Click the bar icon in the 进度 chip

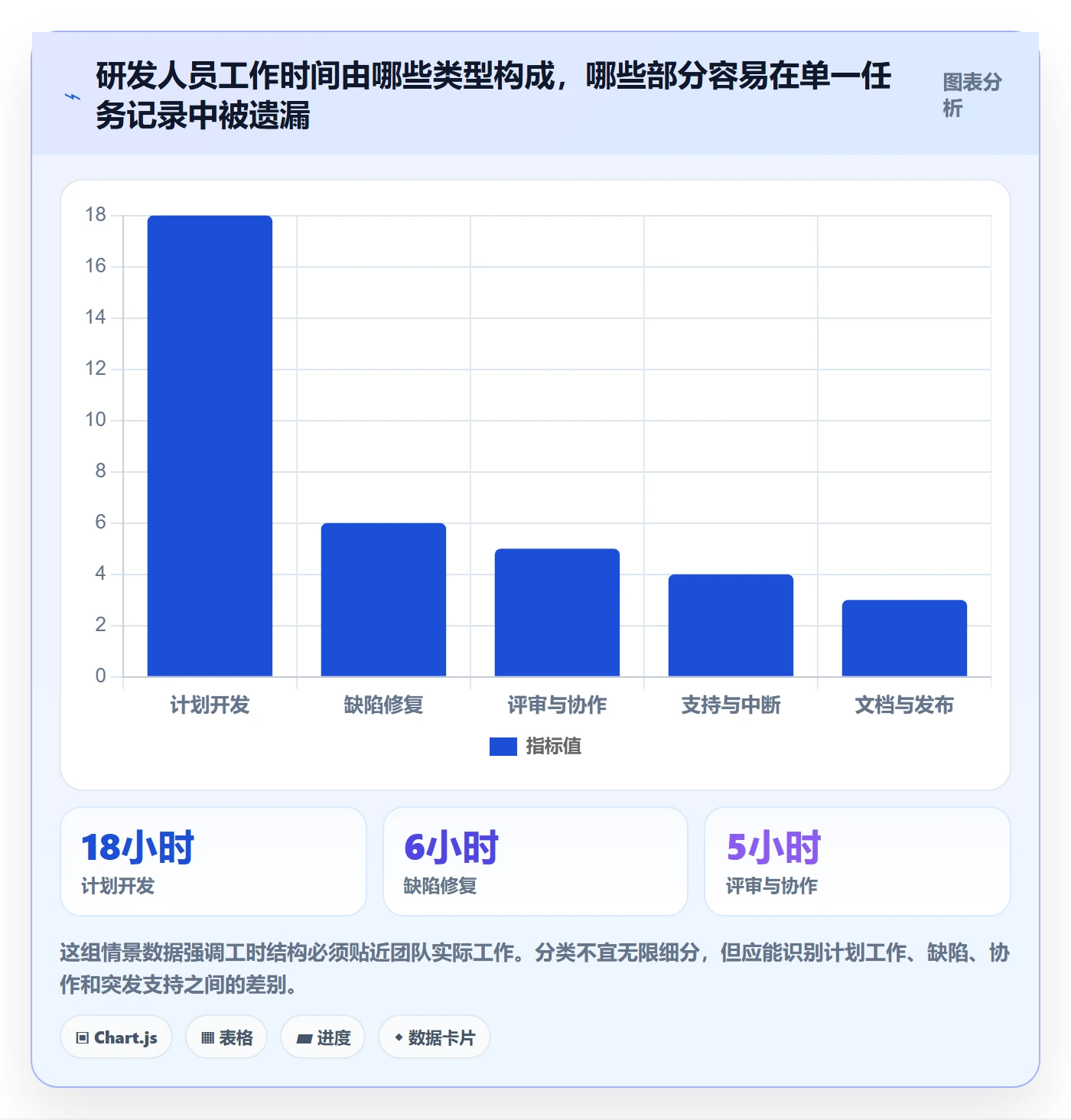(x=304, y=1039)
